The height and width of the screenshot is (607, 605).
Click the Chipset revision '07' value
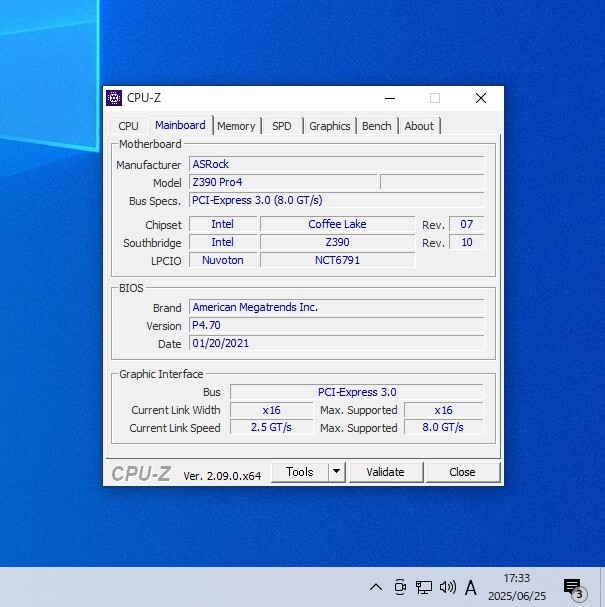tap(466, 224)
